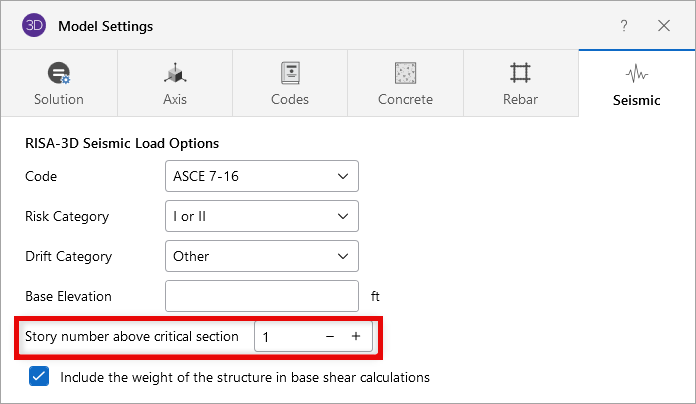This screenshot has height=404, width=696.
Task: Open the Code ASCE 7-16 dropdown
Action: 261,176
